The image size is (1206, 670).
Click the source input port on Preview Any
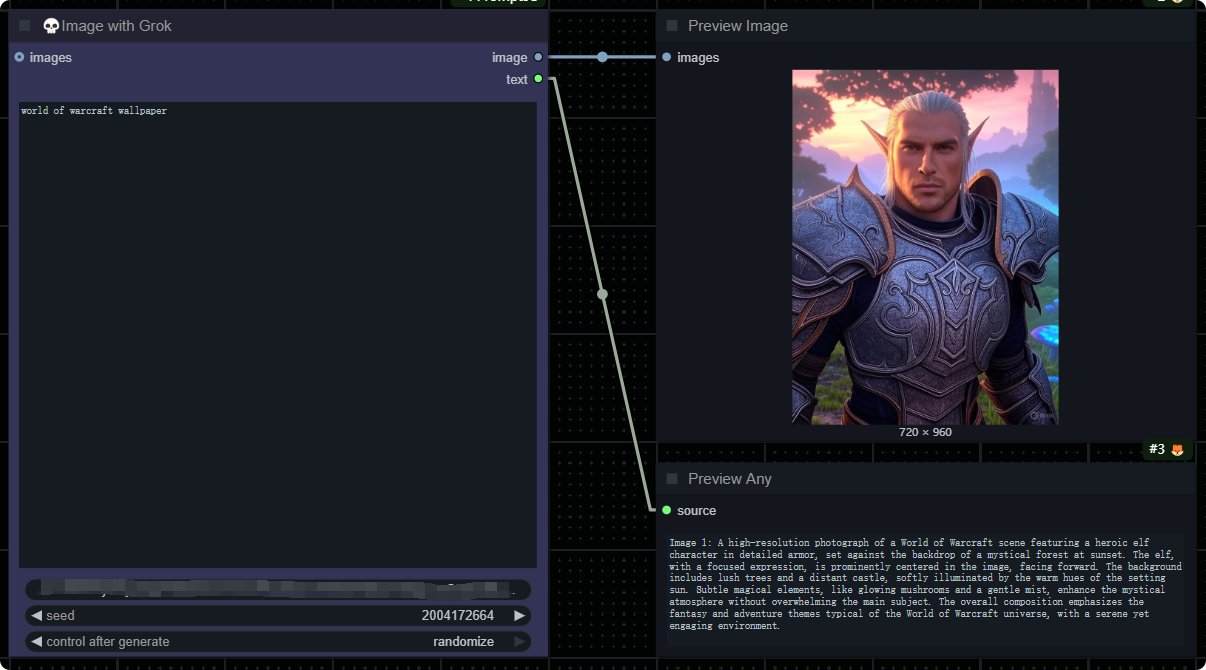(667, 510)
